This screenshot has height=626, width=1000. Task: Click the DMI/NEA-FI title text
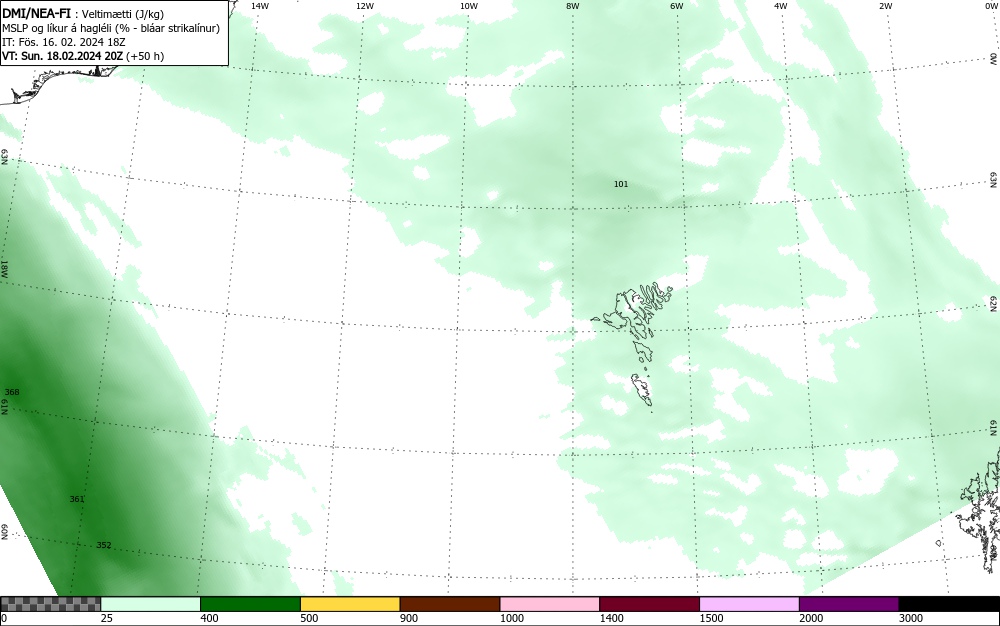pos(36,14)
